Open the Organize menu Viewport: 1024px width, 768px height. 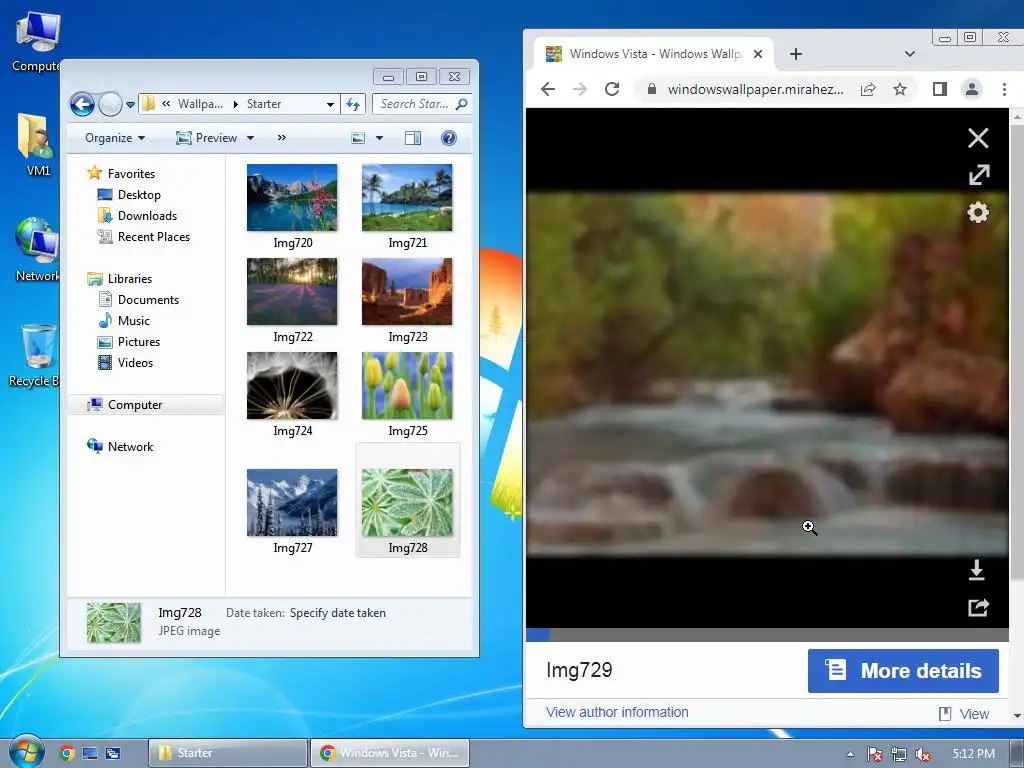[115, 138]
